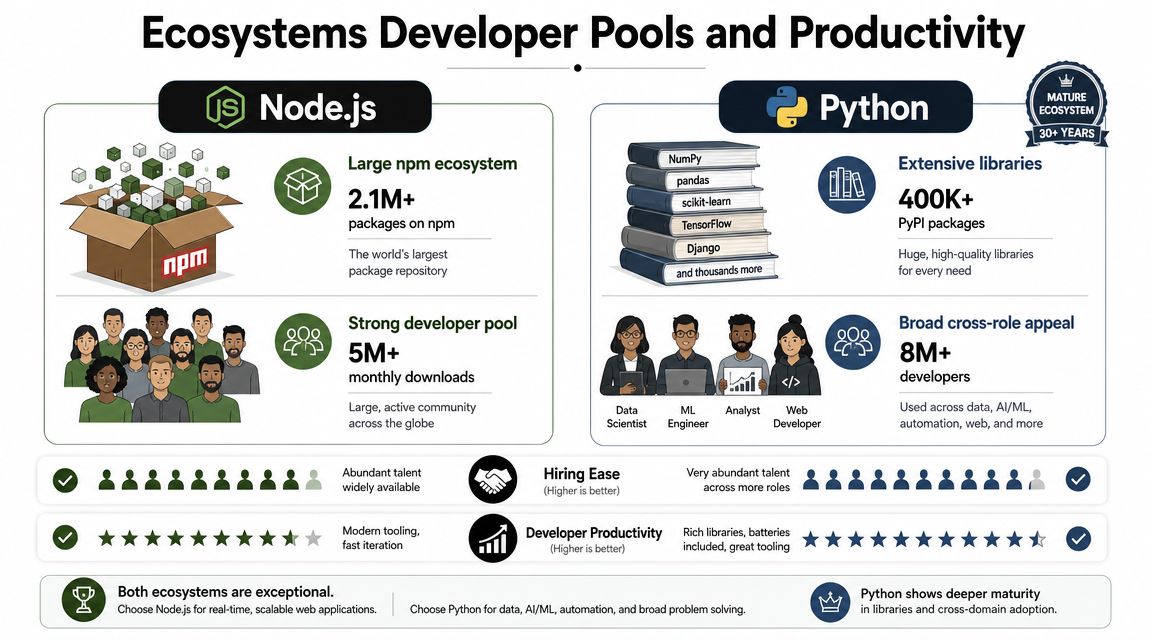Click the '2.1M+' packages figure

pos(381,198)
